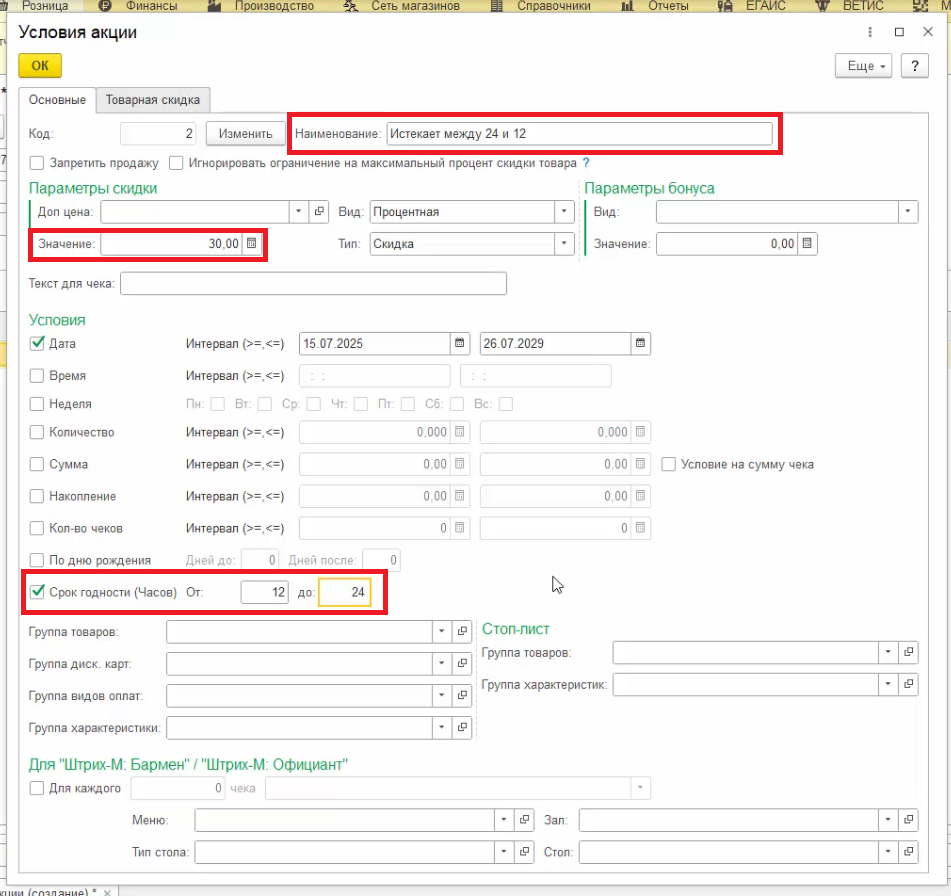Open the Справочники menu

(553, 6)
